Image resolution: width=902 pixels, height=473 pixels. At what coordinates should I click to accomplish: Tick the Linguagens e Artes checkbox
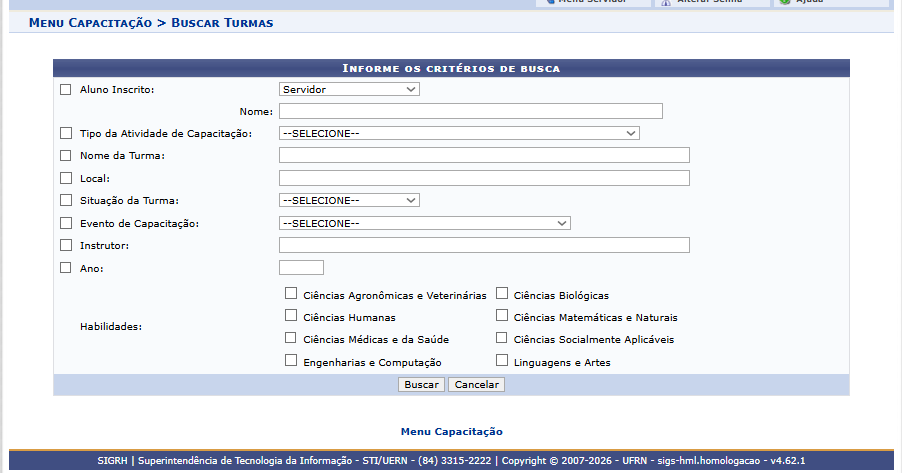502,360
